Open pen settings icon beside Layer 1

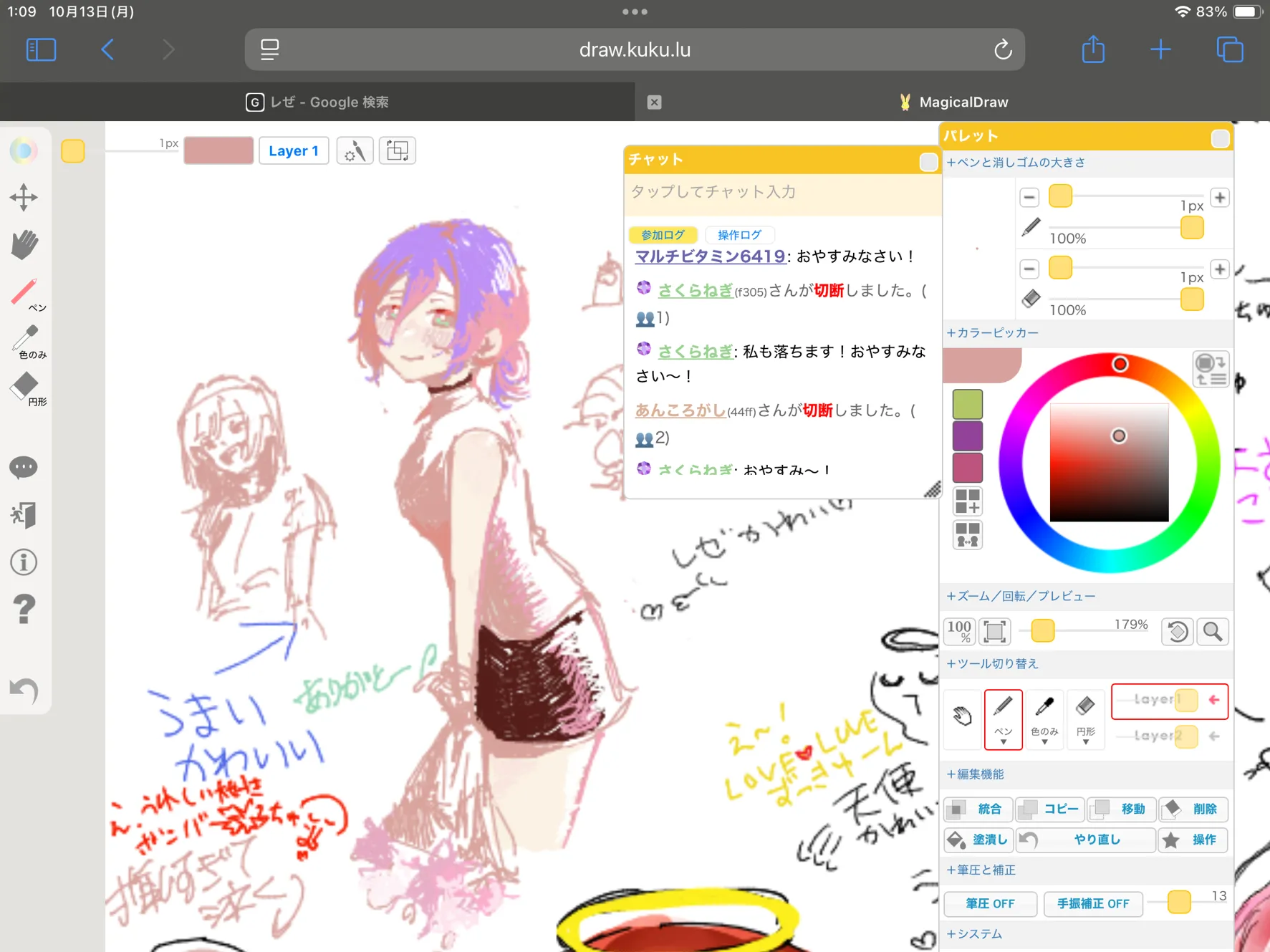(x=355, y=151)
